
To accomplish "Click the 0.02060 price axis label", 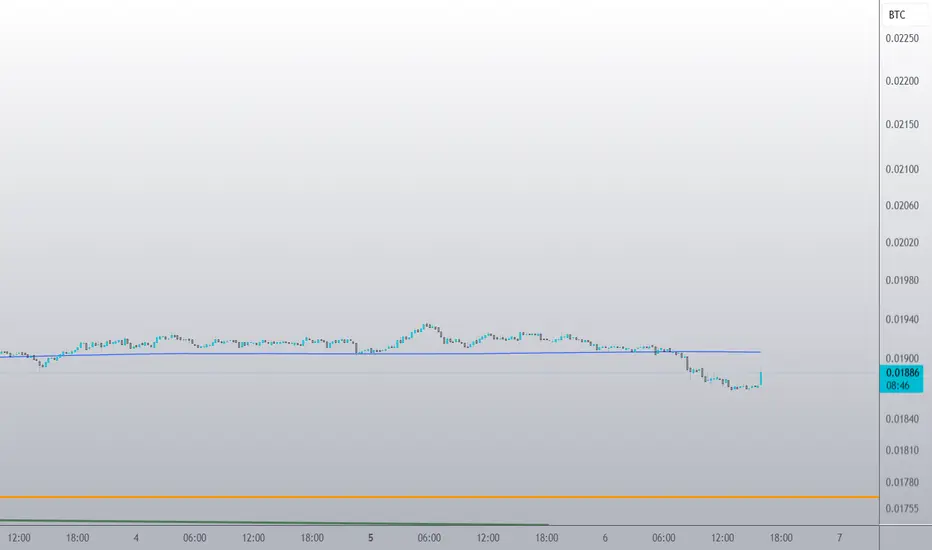I will pyautogui.click(x=902, y=206).
